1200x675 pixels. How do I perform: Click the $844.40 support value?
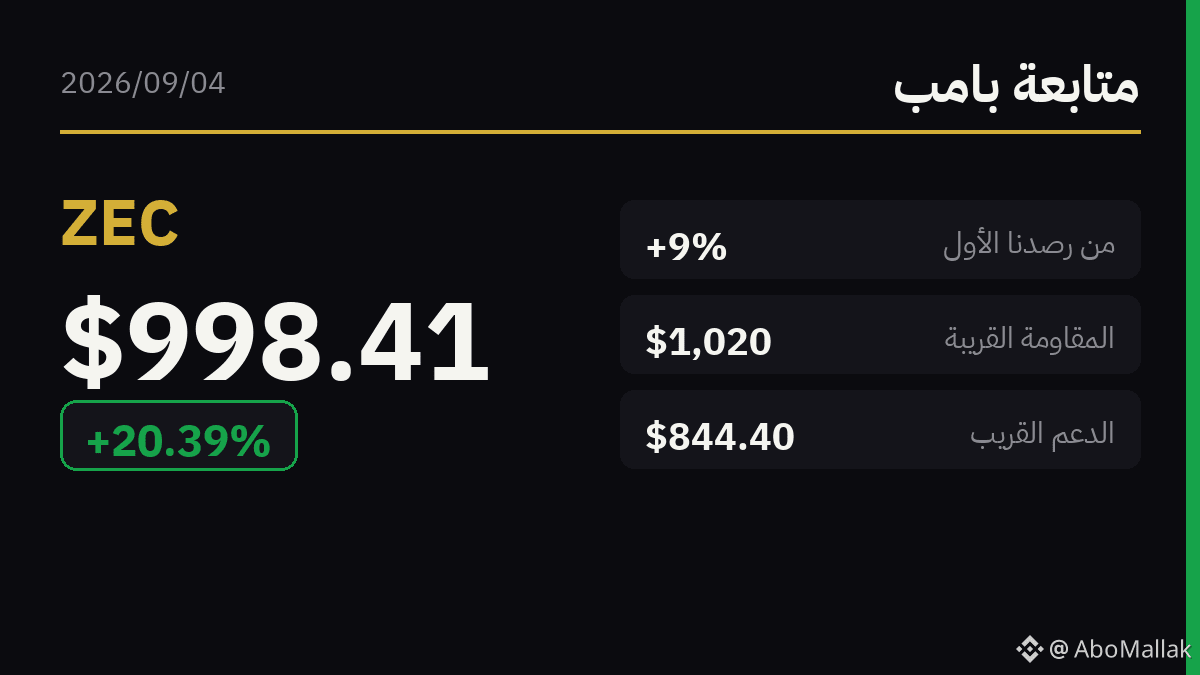click(x=720, y=437)
